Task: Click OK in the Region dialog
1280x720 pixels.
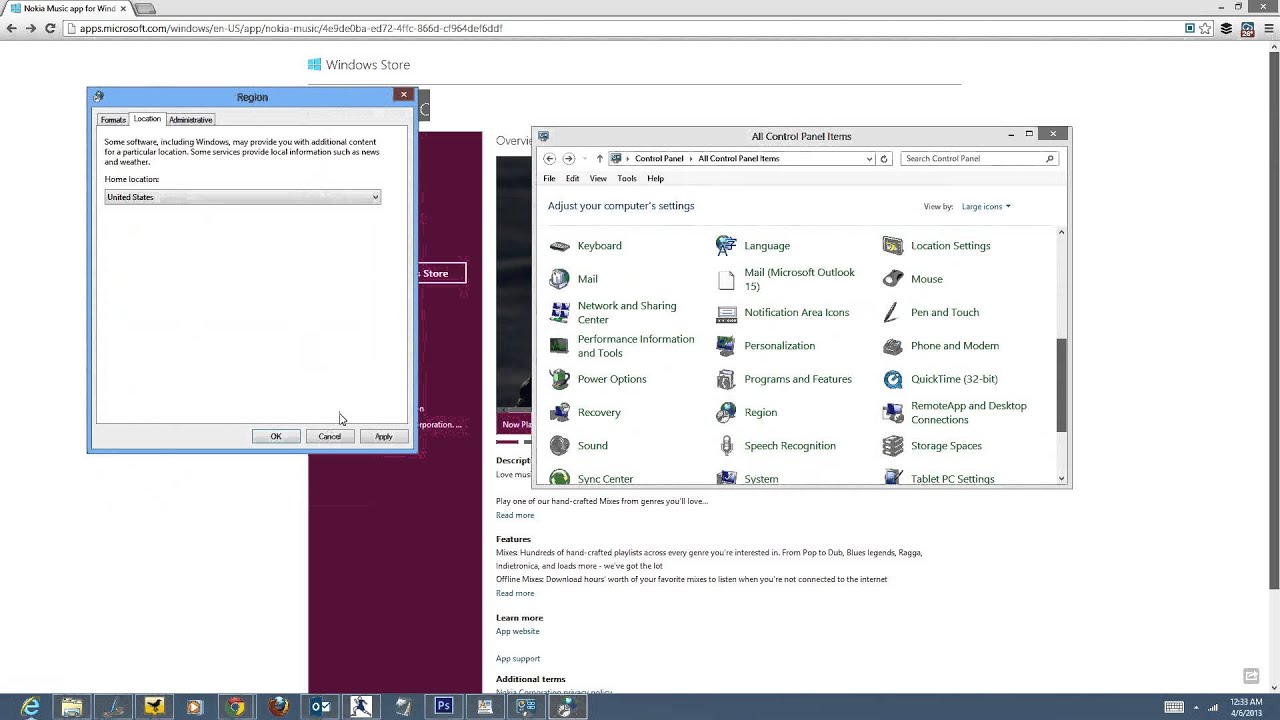Action: coord(276,437)
